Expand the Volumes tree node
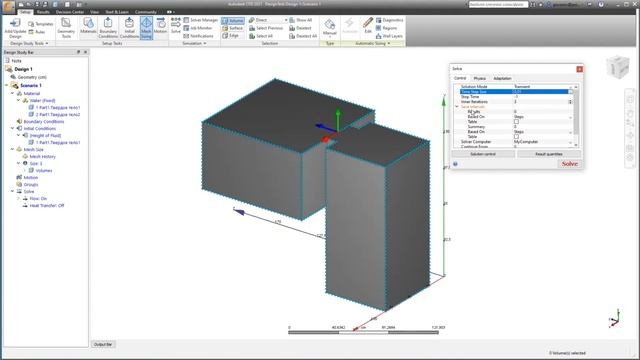 coord(24,170)
